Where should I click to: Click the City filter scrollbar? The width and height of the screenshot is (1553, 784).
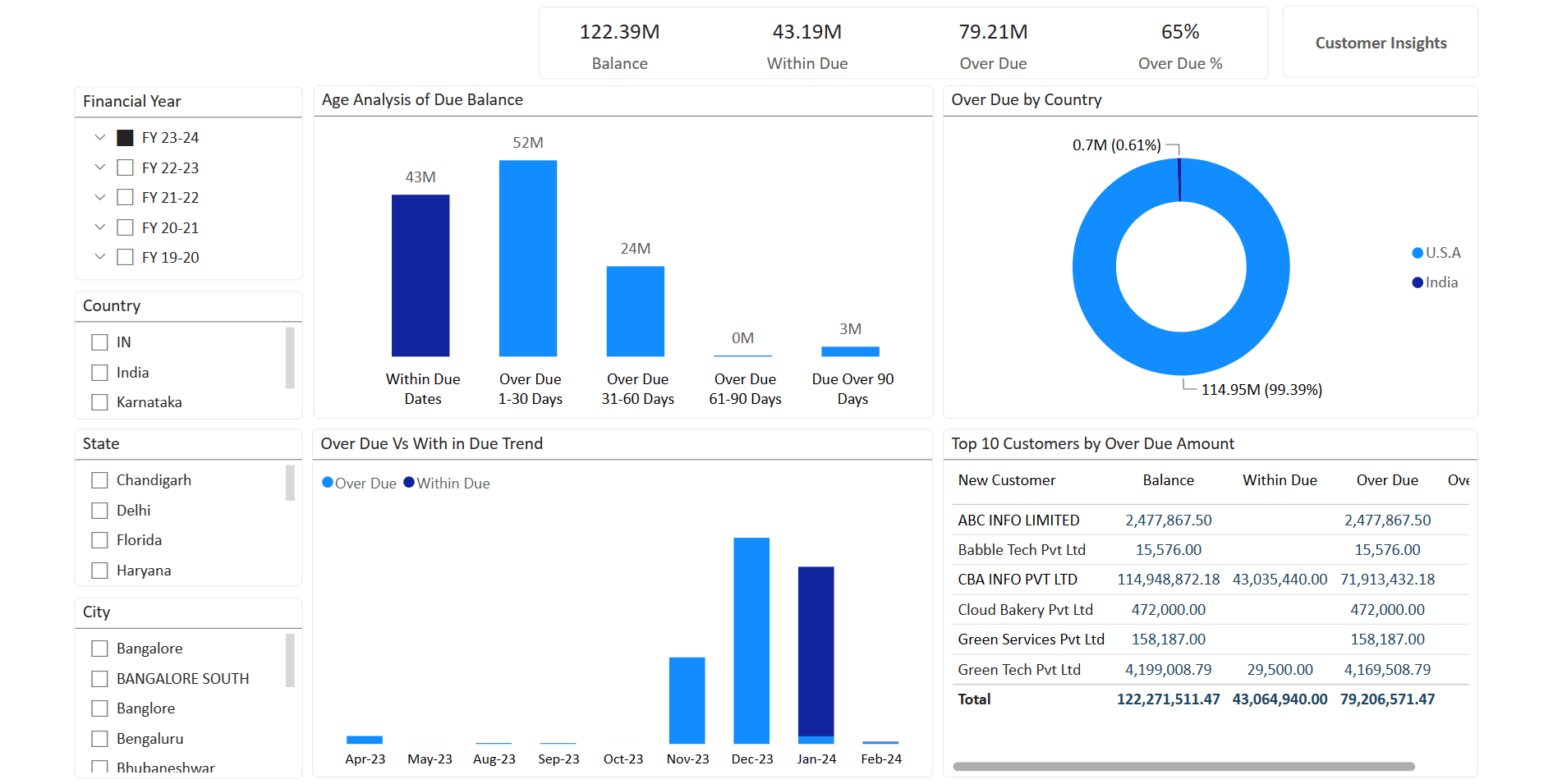tap(290, 660)
